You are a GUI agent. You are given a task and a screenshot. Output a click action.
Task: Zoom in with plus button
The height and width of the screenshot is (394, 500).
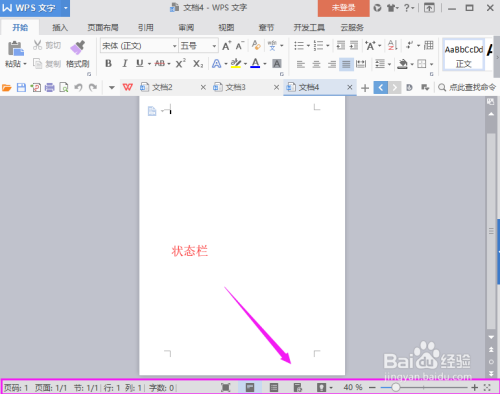pos(475,388)
